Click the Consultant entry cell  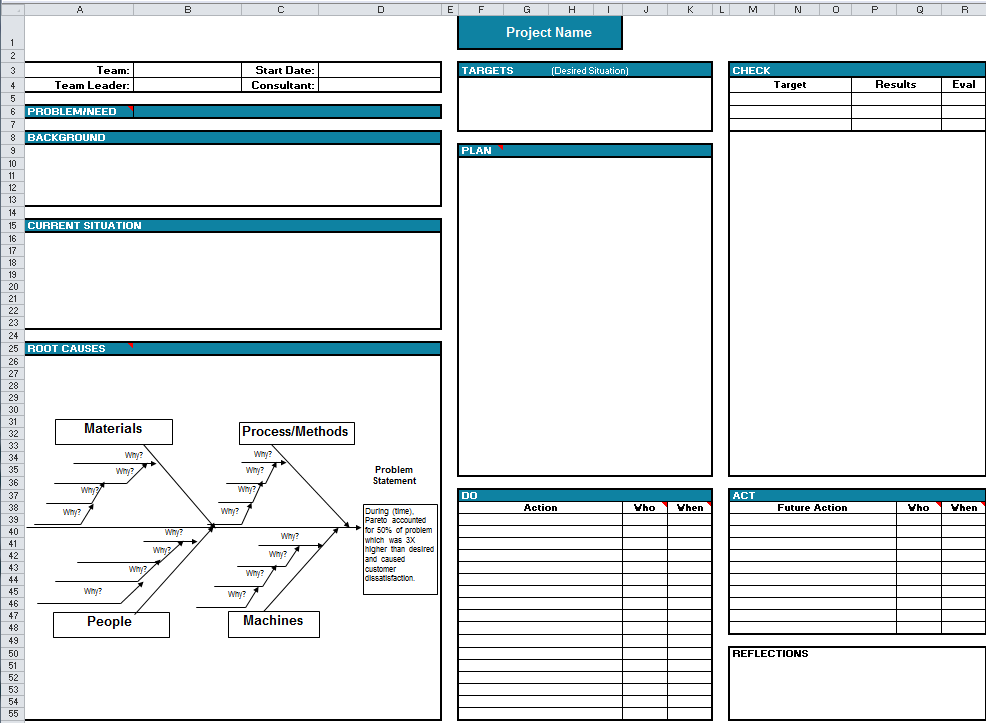click(x=380, y=84)
